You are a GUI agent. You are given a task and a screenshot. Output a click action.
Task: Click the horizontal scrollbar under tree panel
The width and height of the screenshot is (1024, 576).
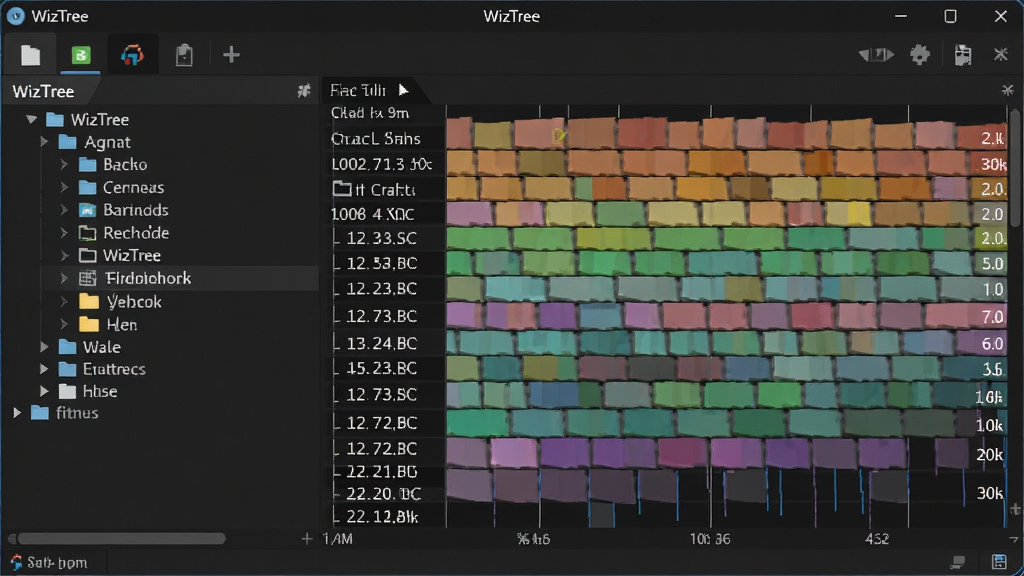click(121, 539)
